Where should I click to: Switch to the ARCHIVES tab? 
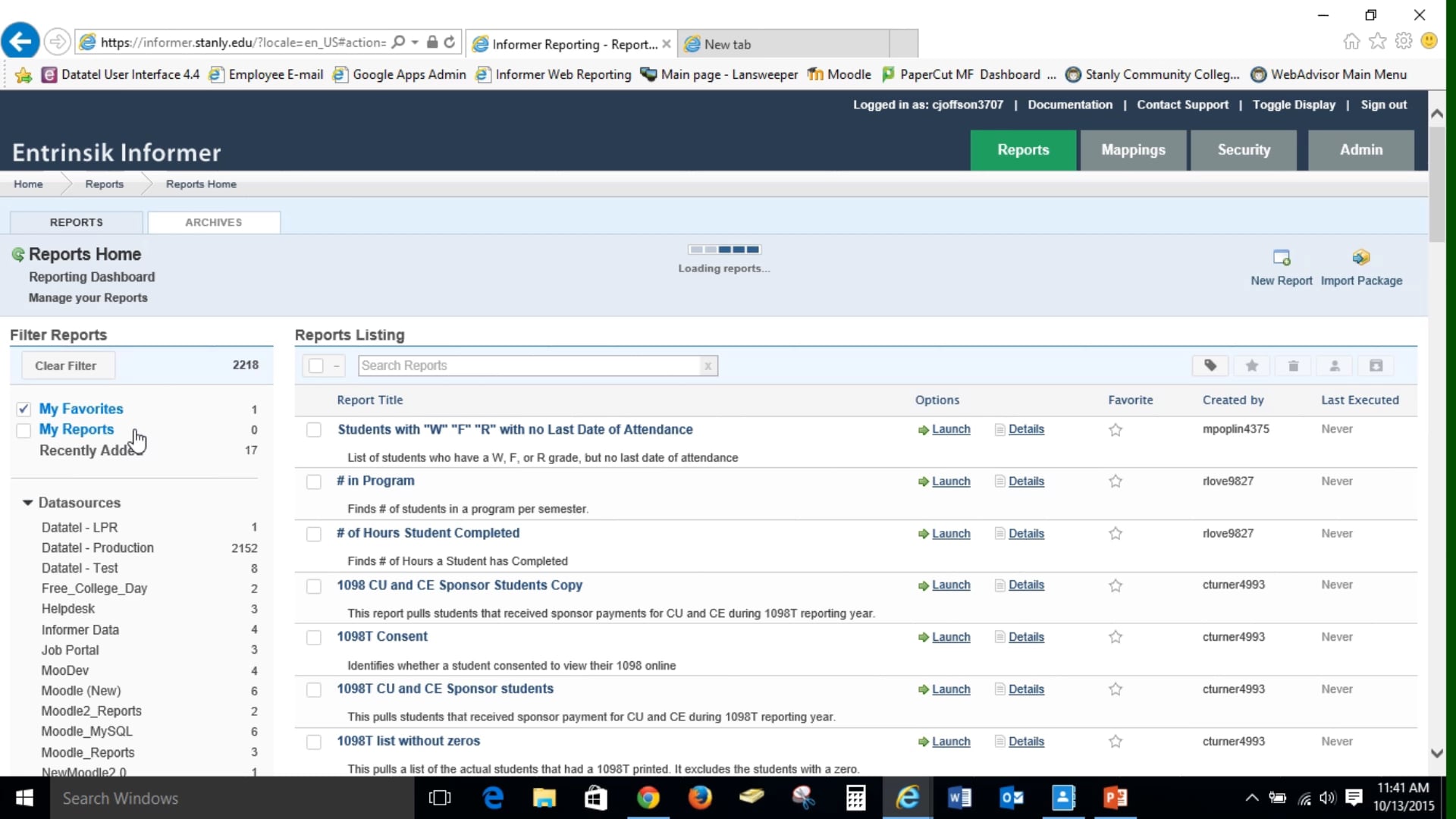214,222
